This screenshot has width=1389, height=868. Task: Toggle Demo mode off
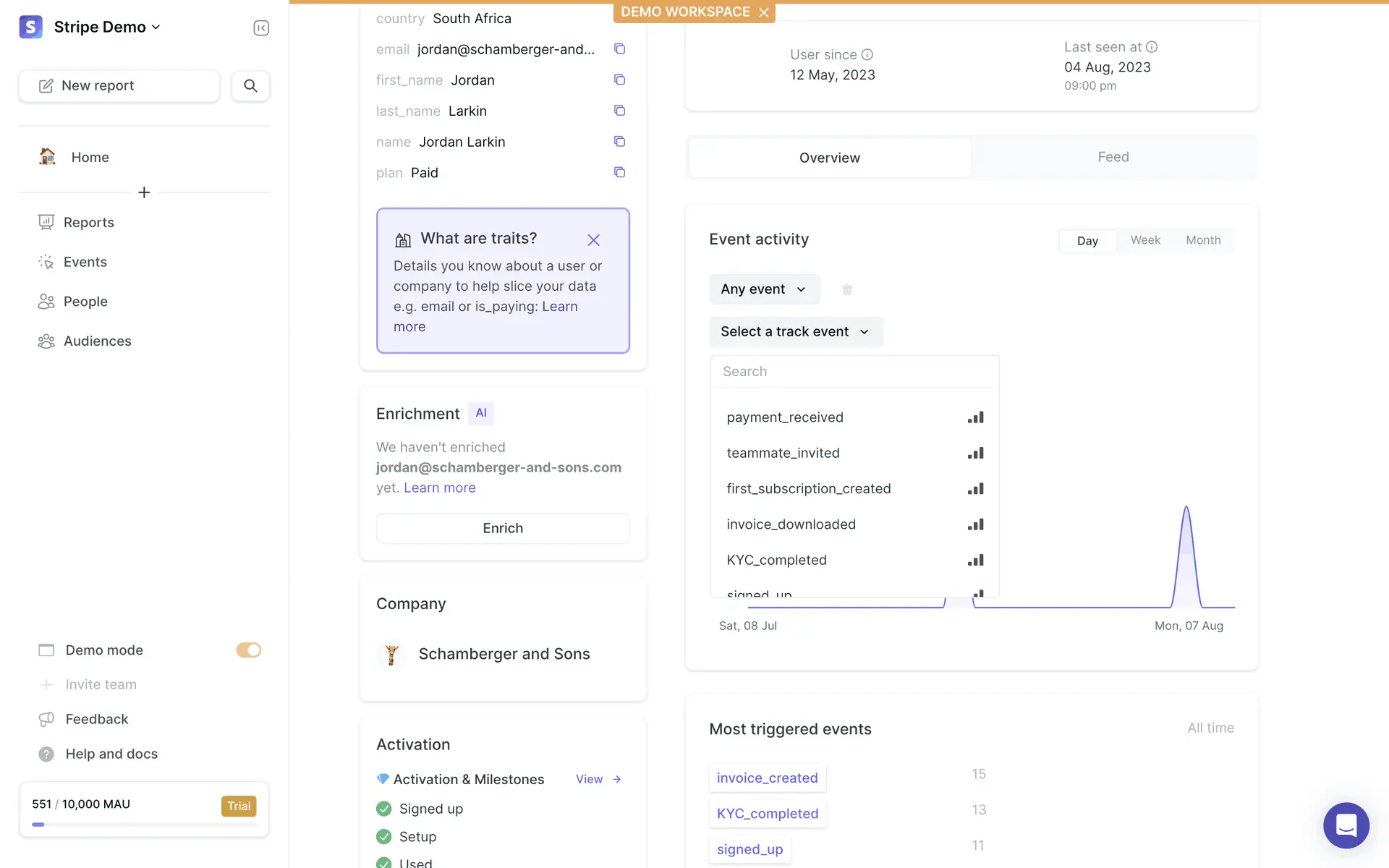(248, 650)
